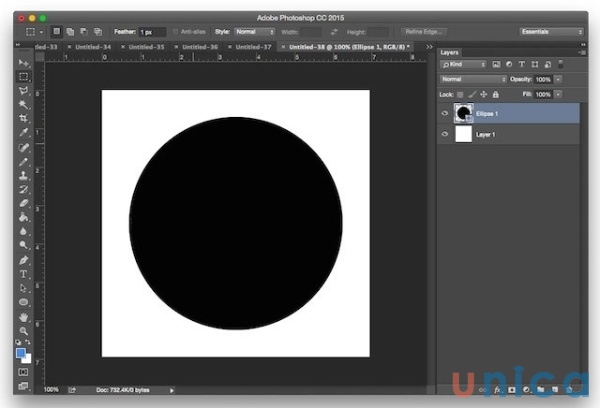Image resolution: width=600 pixels, height=408 pixels.
Task: Expand hidden document tabs chevron
Action: pos(429,47)
